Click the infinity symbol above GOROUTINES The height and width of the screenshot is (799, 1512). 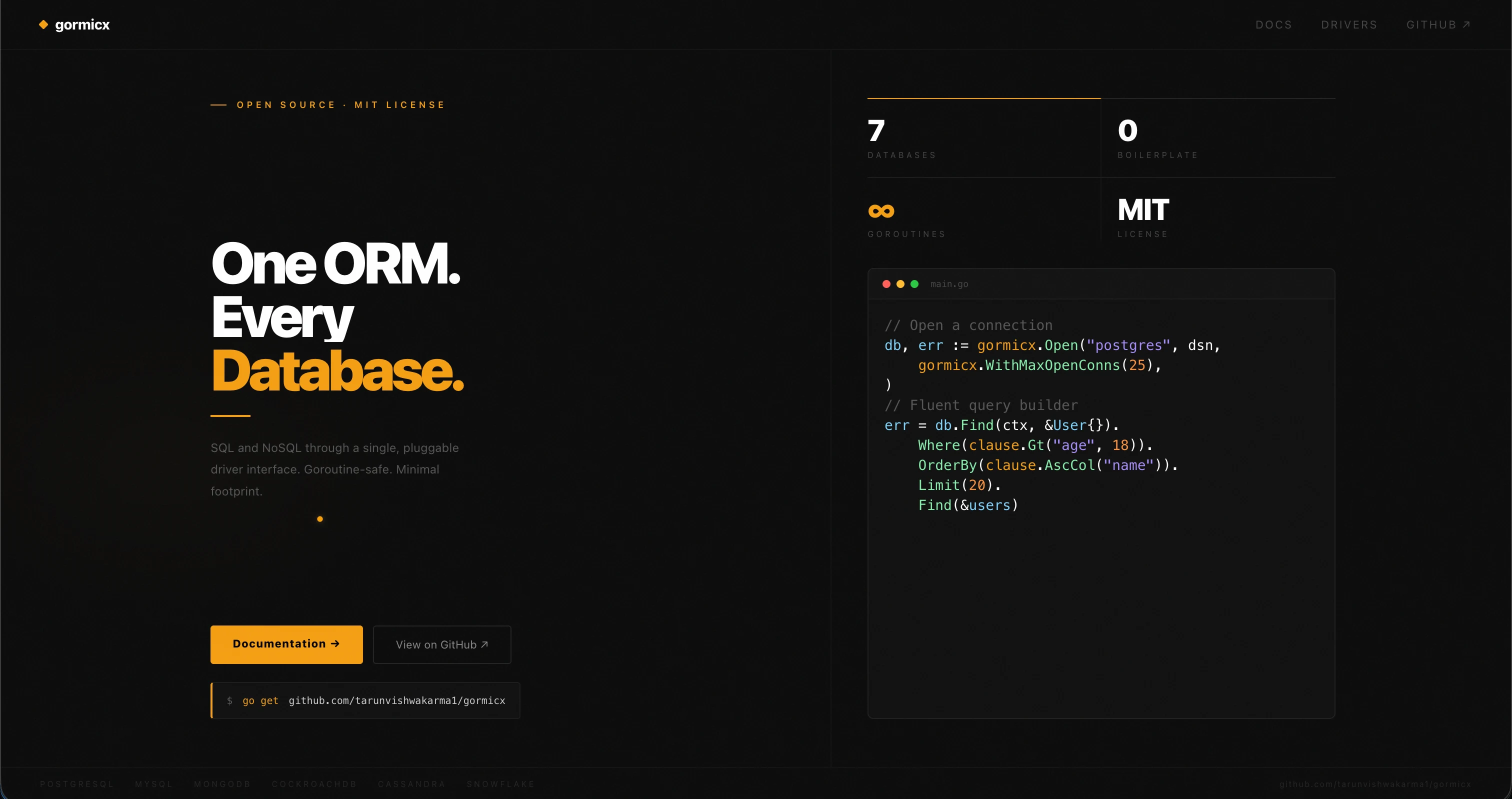pyautogui.click(x=881, y=211)
